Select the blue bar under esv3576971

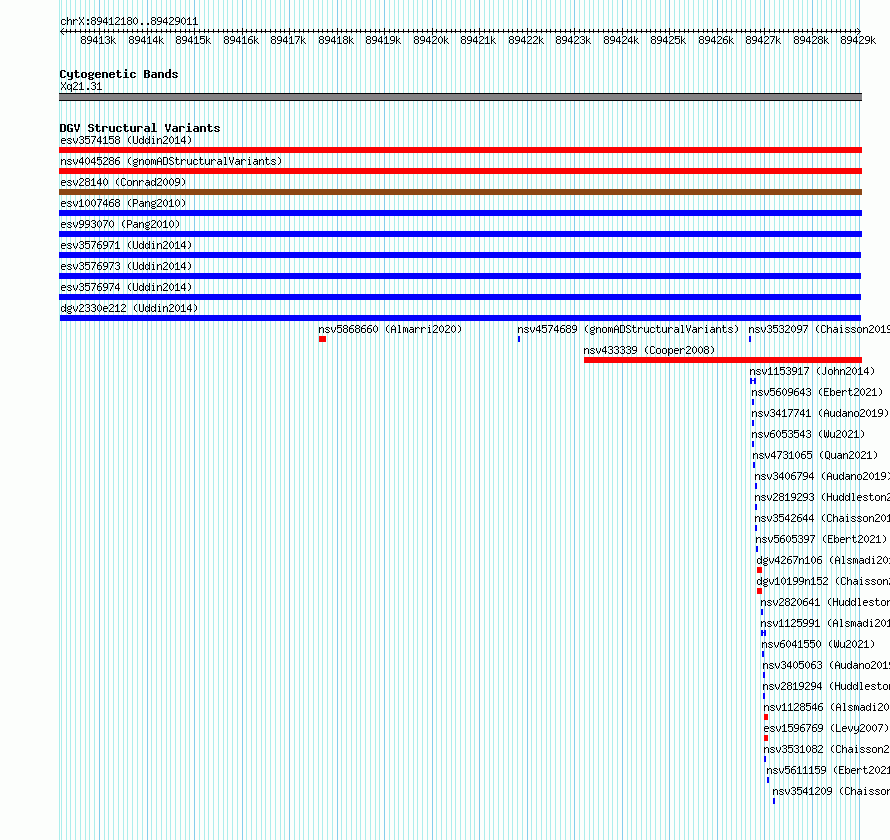[460, 255]
